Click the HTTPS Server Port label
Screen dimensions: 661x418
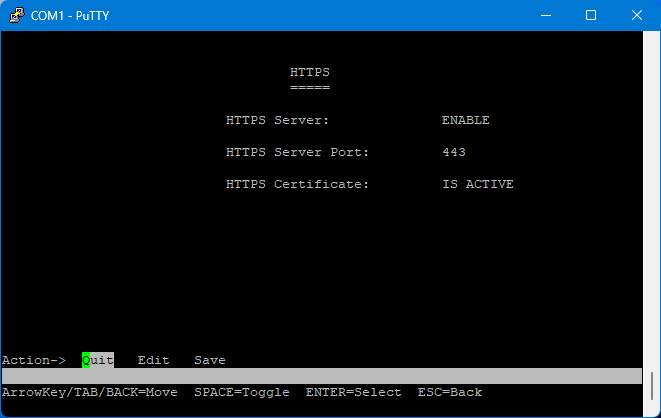point(297,152)
